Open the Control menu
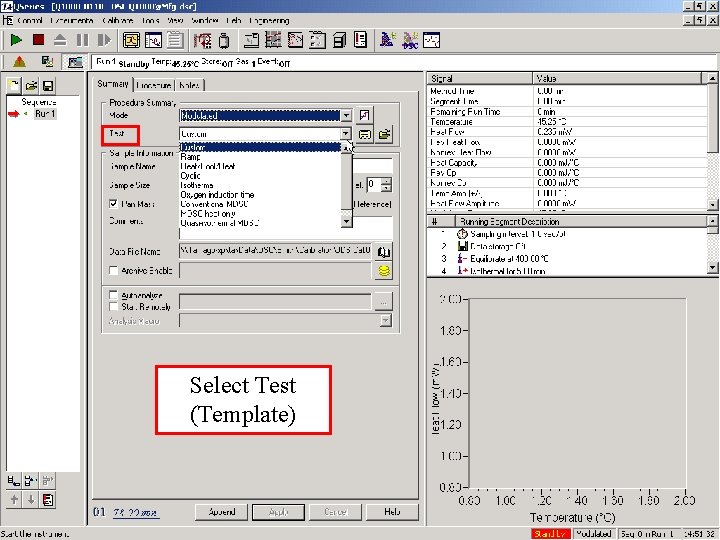 click(x=30, y=21)
